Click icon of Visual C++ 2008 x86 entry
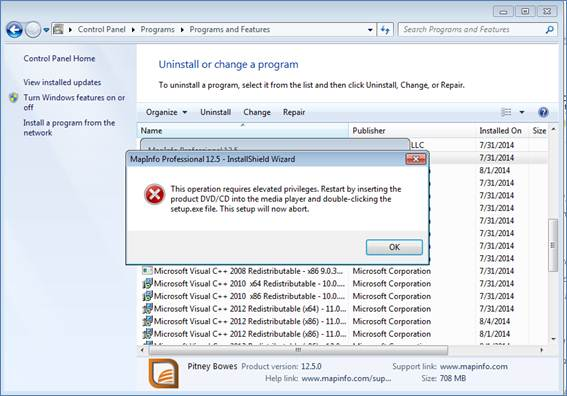Image resolution: width=567 pixels, height=396 pixels. [147, 271]
